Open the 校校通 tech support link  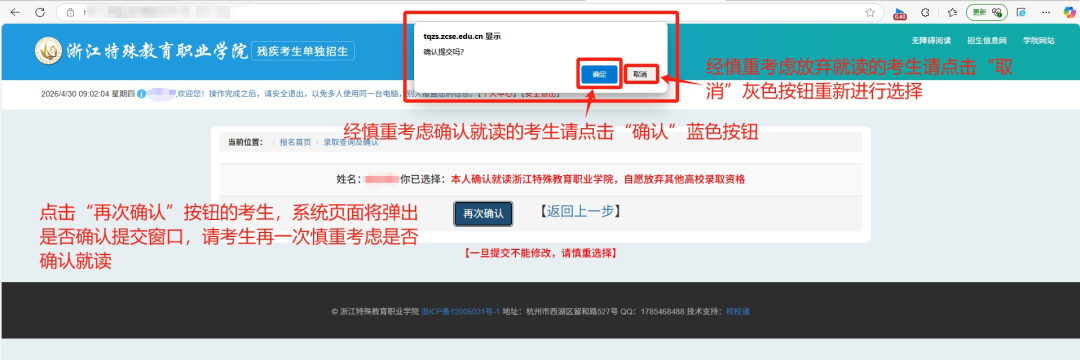click(x=737, y=312)
